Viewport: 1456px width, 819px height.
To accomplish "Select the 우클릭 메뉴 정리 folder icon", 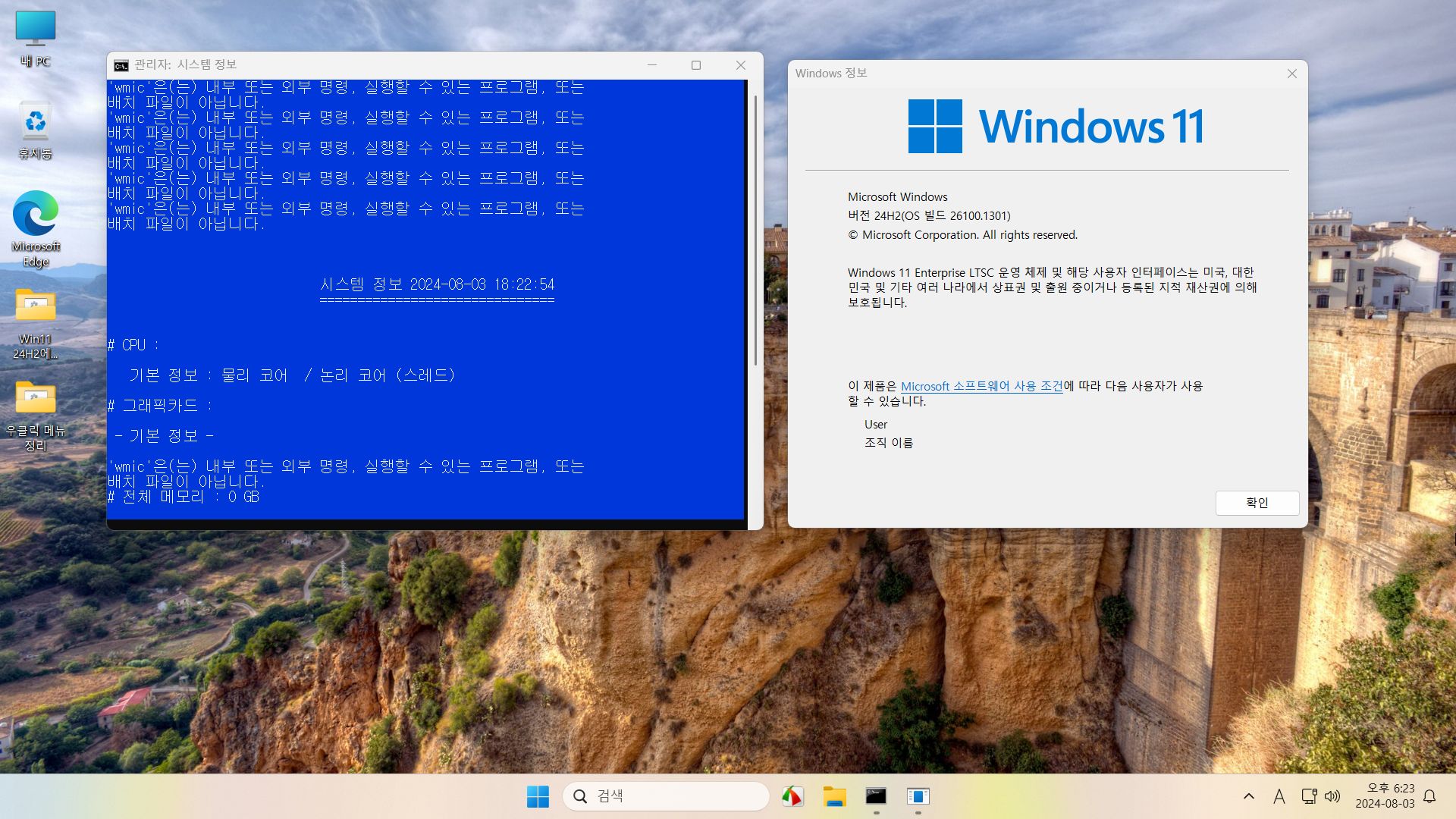I will [x=36, y=416].
